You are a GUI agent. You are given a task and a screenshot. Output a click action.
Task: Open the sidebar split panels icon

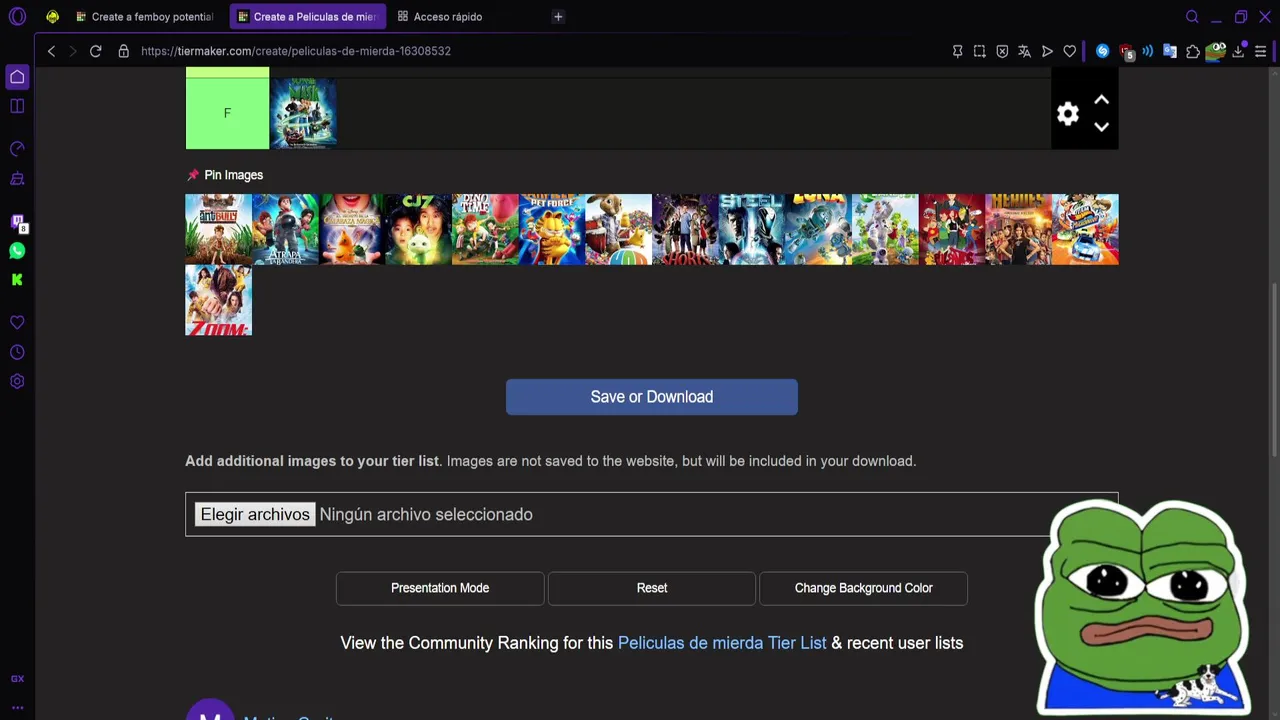tap(17, 106)
